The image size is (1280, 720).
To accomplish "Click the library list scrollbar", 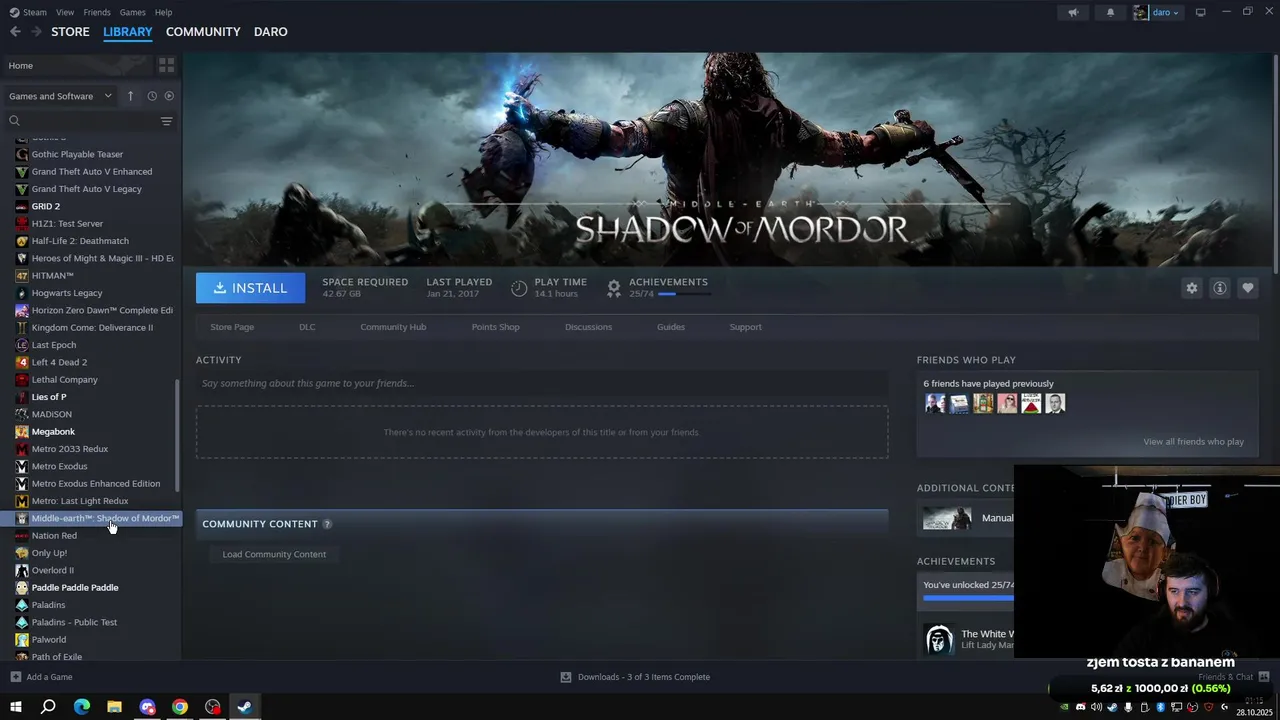I will point(178,435).
